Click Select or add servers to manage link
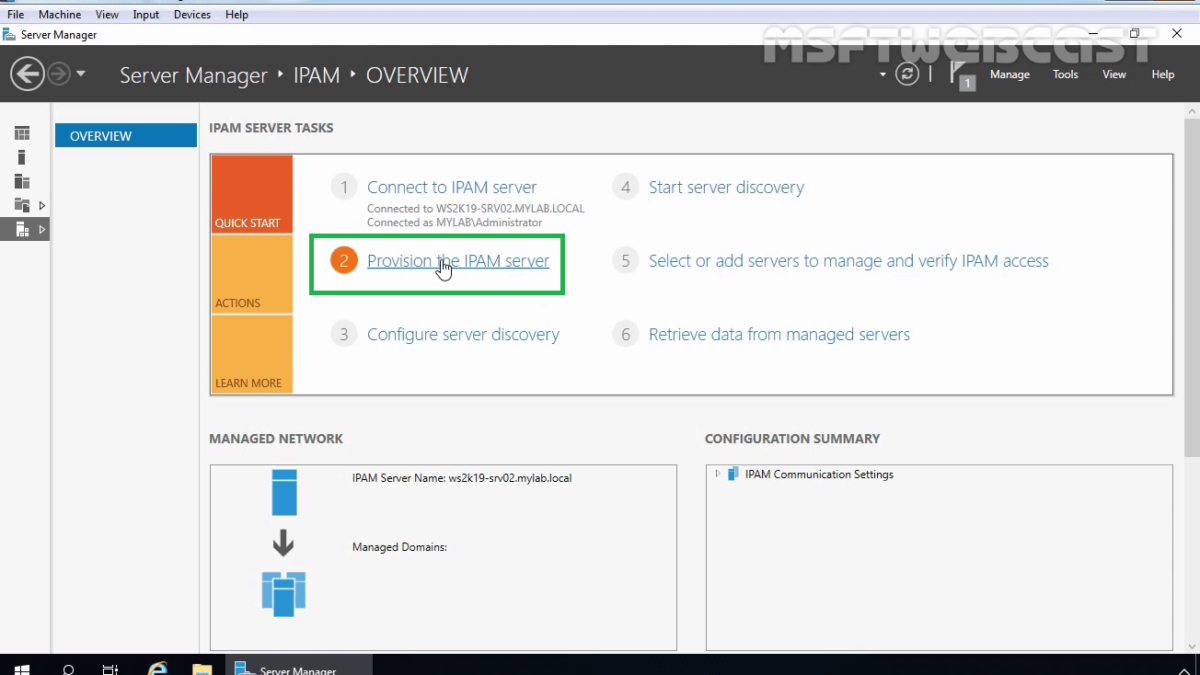 pos(849,261)
